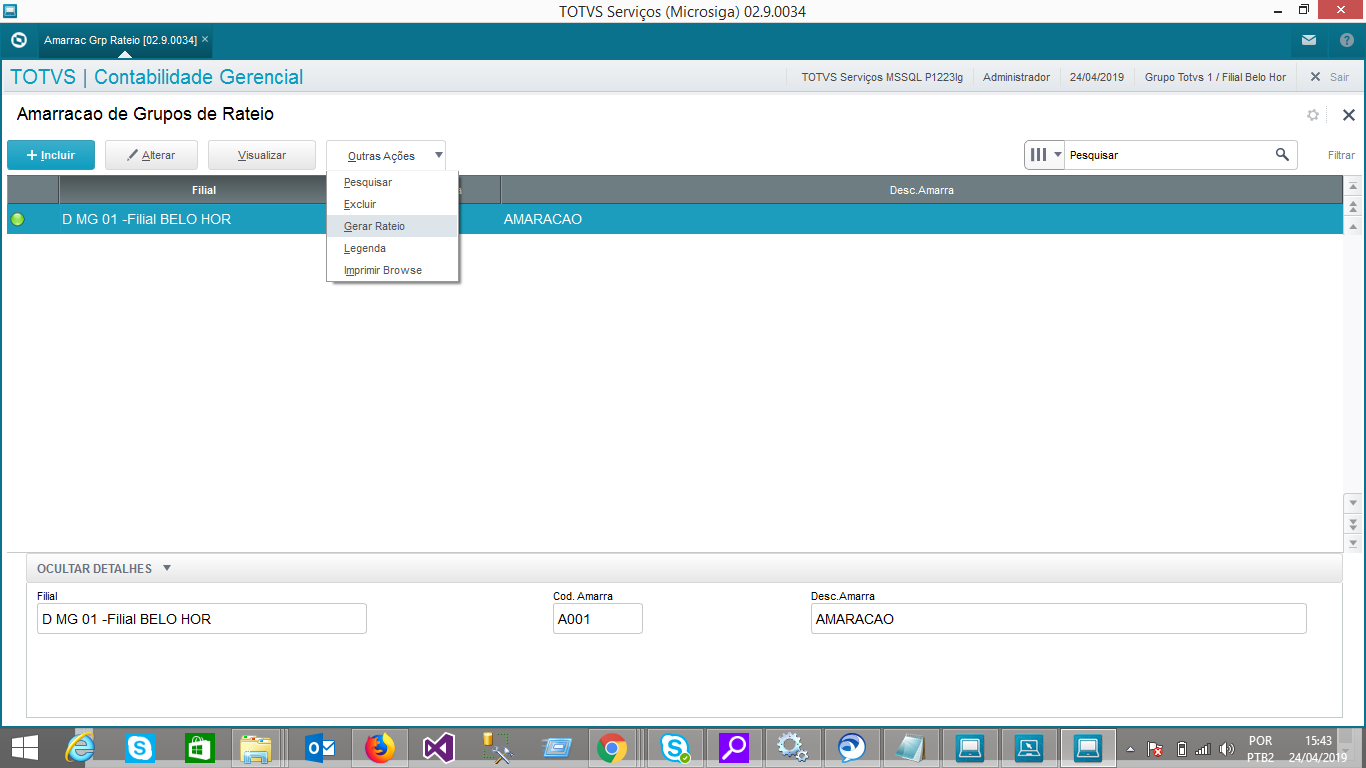The width and height of the screenshot is (1366, 768).
Task: Click the Filial detail input field
Action: [202, 619]
